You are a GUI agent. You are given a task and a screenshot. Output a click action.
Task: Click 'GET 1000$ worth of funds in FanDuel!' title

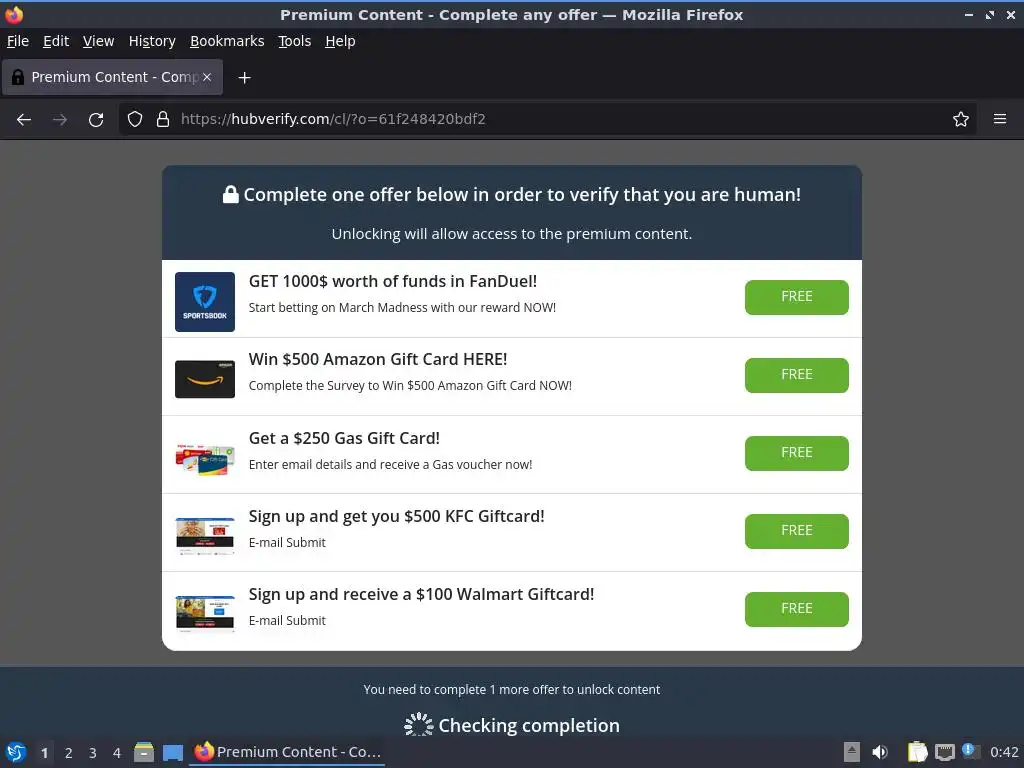392,281
